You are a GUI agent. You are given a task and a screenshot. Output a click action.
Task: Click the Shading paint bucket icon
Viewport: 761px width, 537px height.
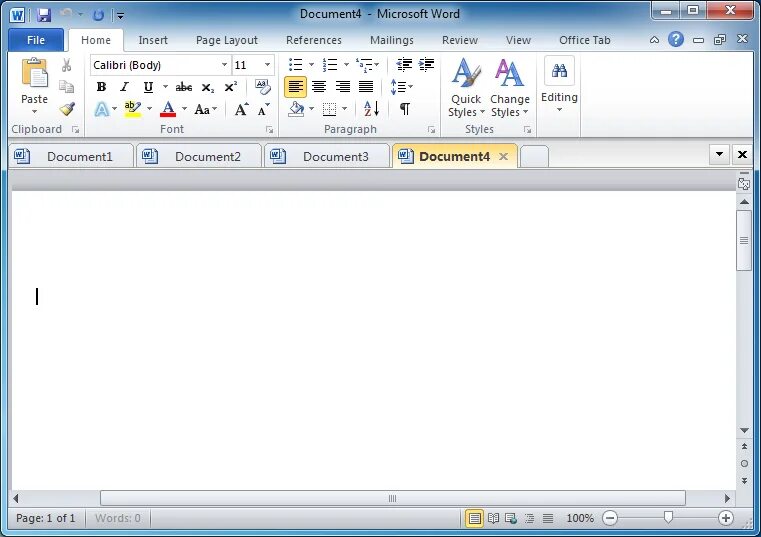click(x=296, y=109)
